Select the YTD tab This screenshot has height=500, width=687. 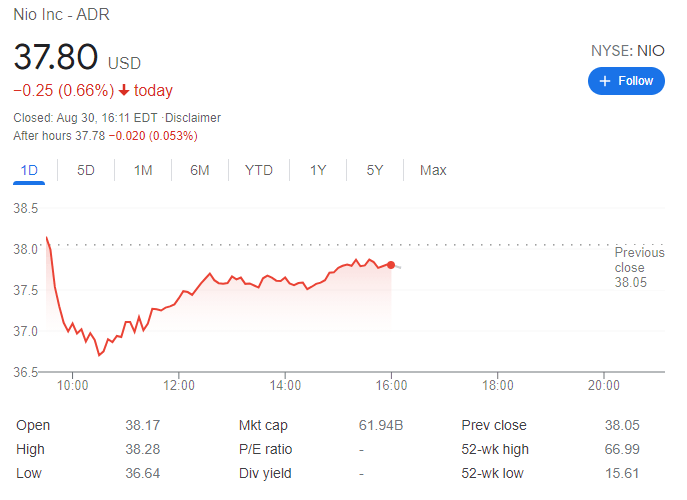[258, 170]
